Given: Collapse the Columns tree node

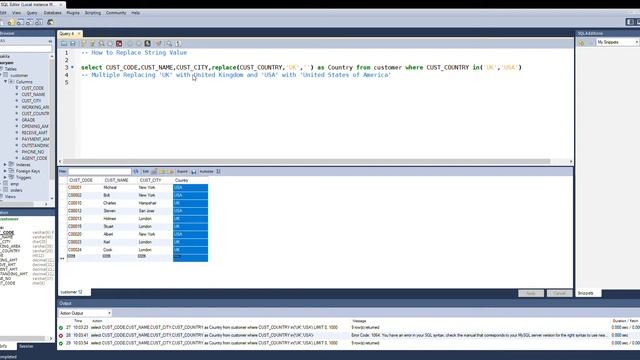Looking at the screenshot, I should click(6, 82).
